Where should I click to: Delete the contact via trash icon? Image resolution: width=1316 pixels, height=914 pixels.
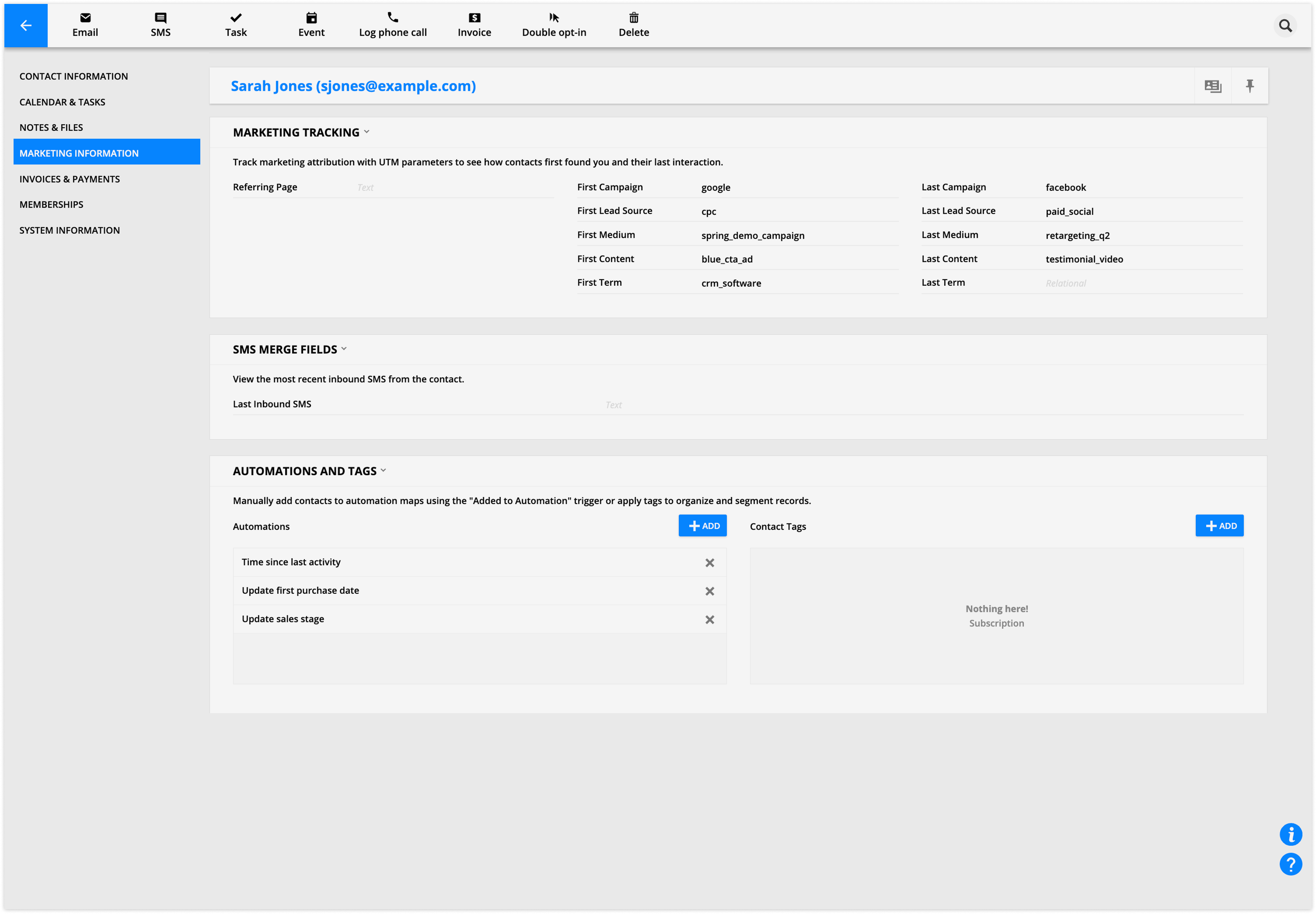tap(634, 18)
